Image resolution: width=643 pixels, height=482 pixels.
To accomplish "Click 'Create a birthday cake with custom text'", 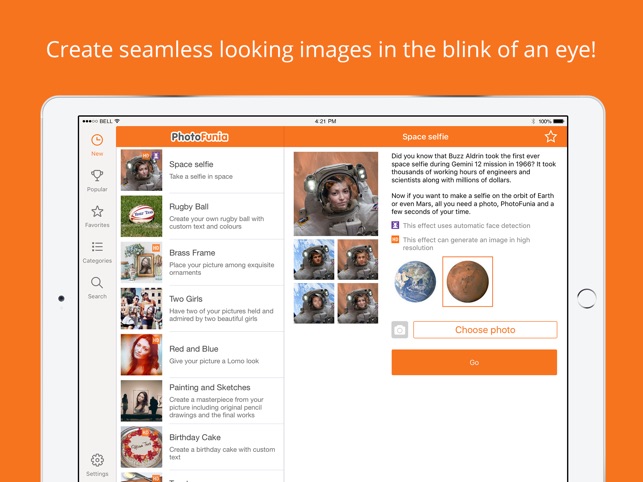I will pyautogui.click(x=222, y=453).
